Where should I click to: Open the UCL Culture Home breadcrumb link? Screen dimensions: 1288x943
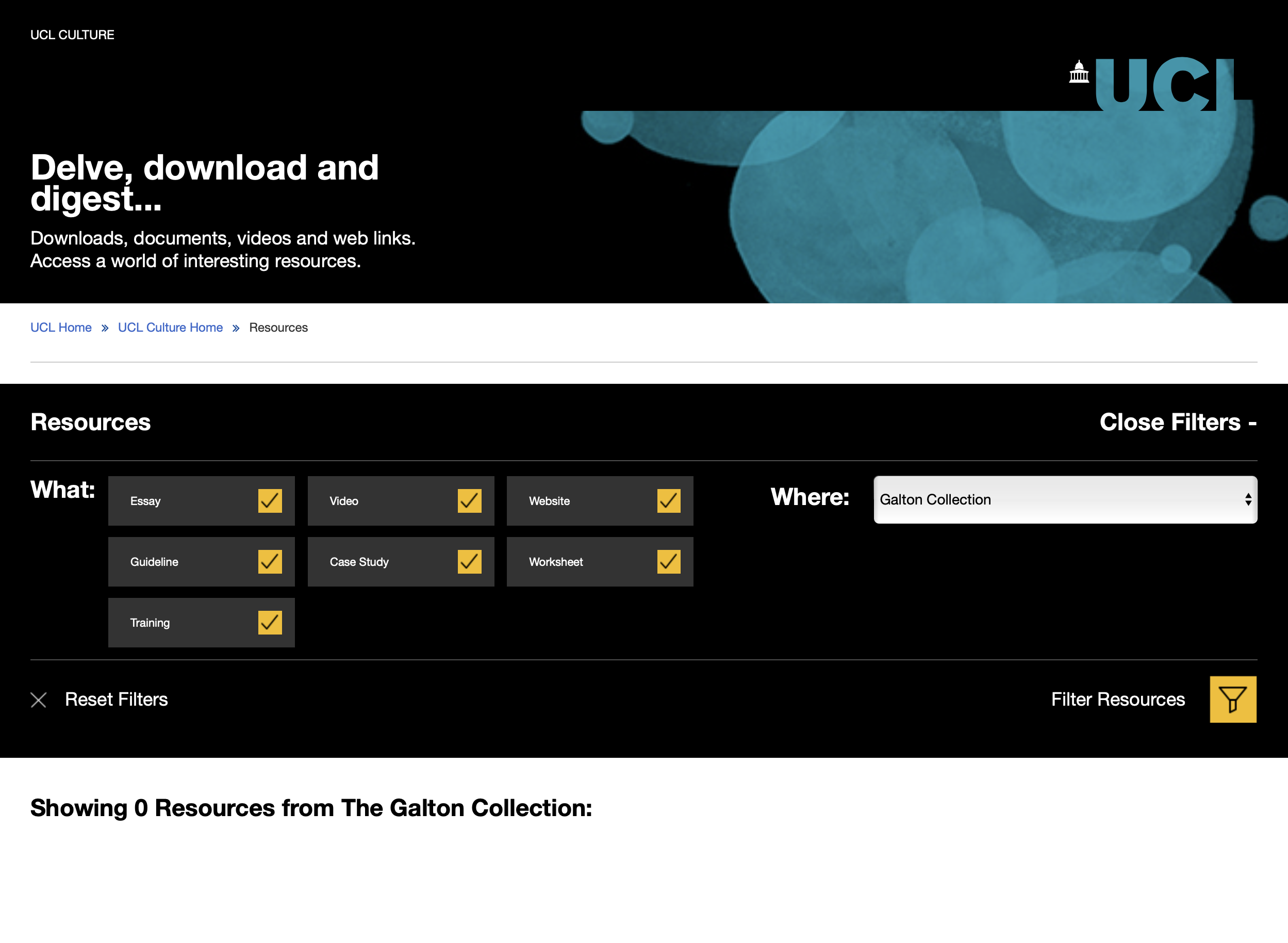coord(170,328)
